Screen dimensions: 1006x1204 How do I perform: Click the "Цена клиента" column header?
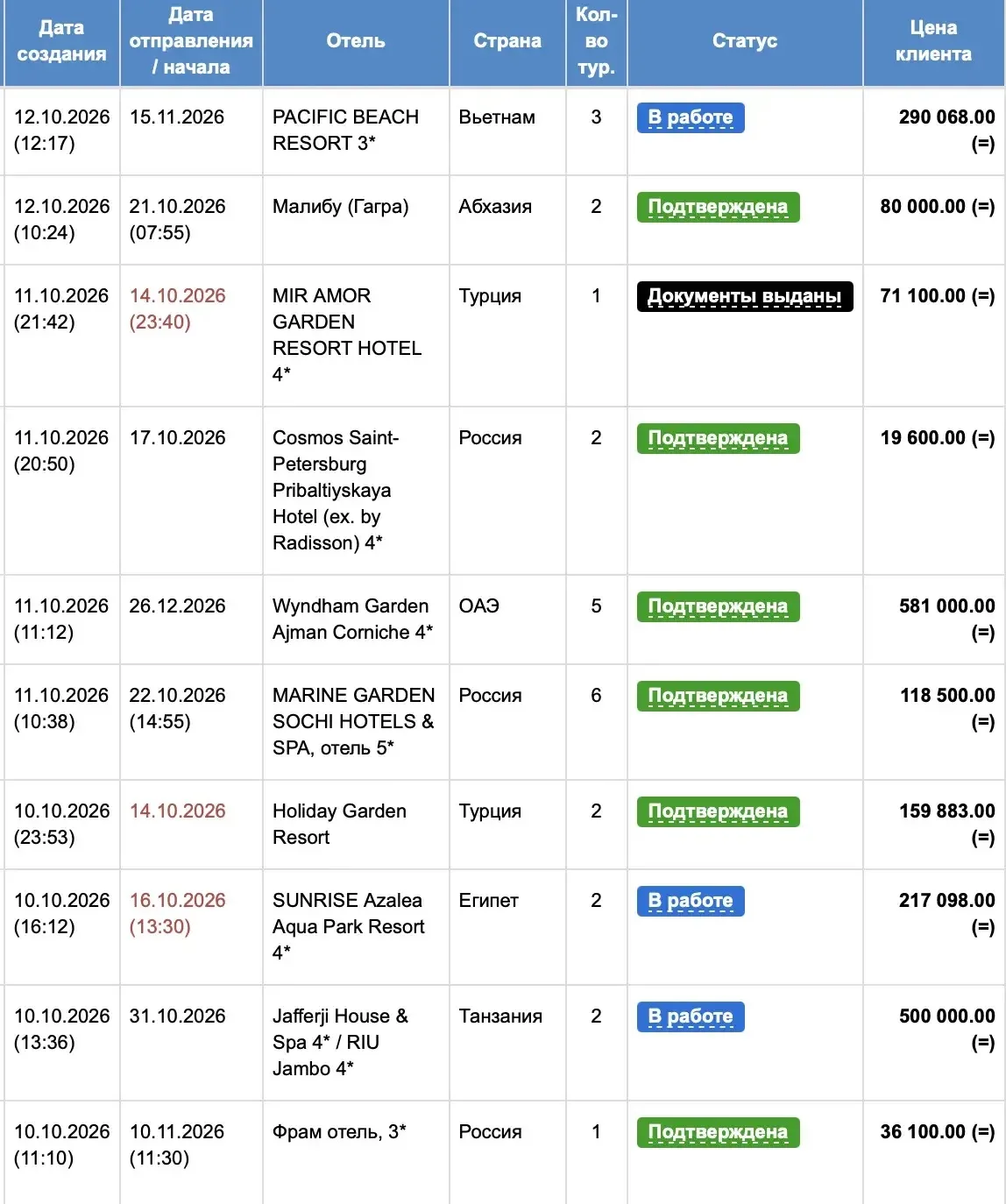pos(933,41)
